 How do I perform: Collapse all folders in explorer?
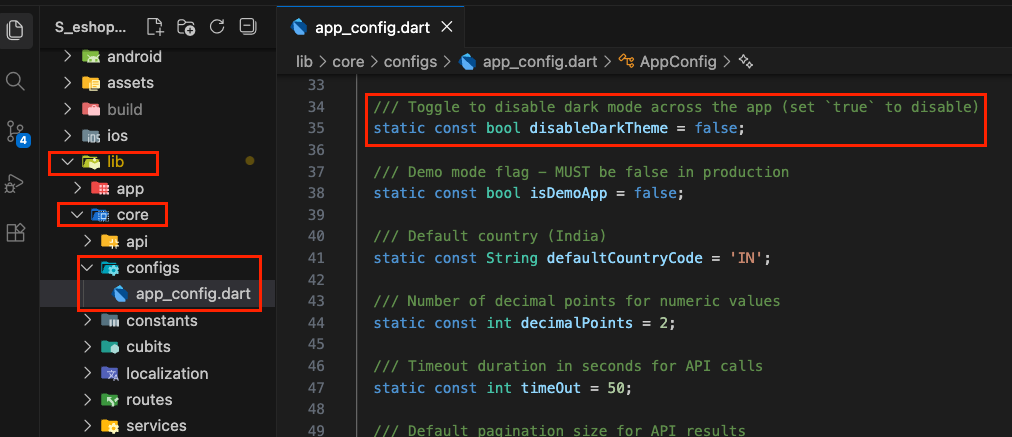(250, 26)
